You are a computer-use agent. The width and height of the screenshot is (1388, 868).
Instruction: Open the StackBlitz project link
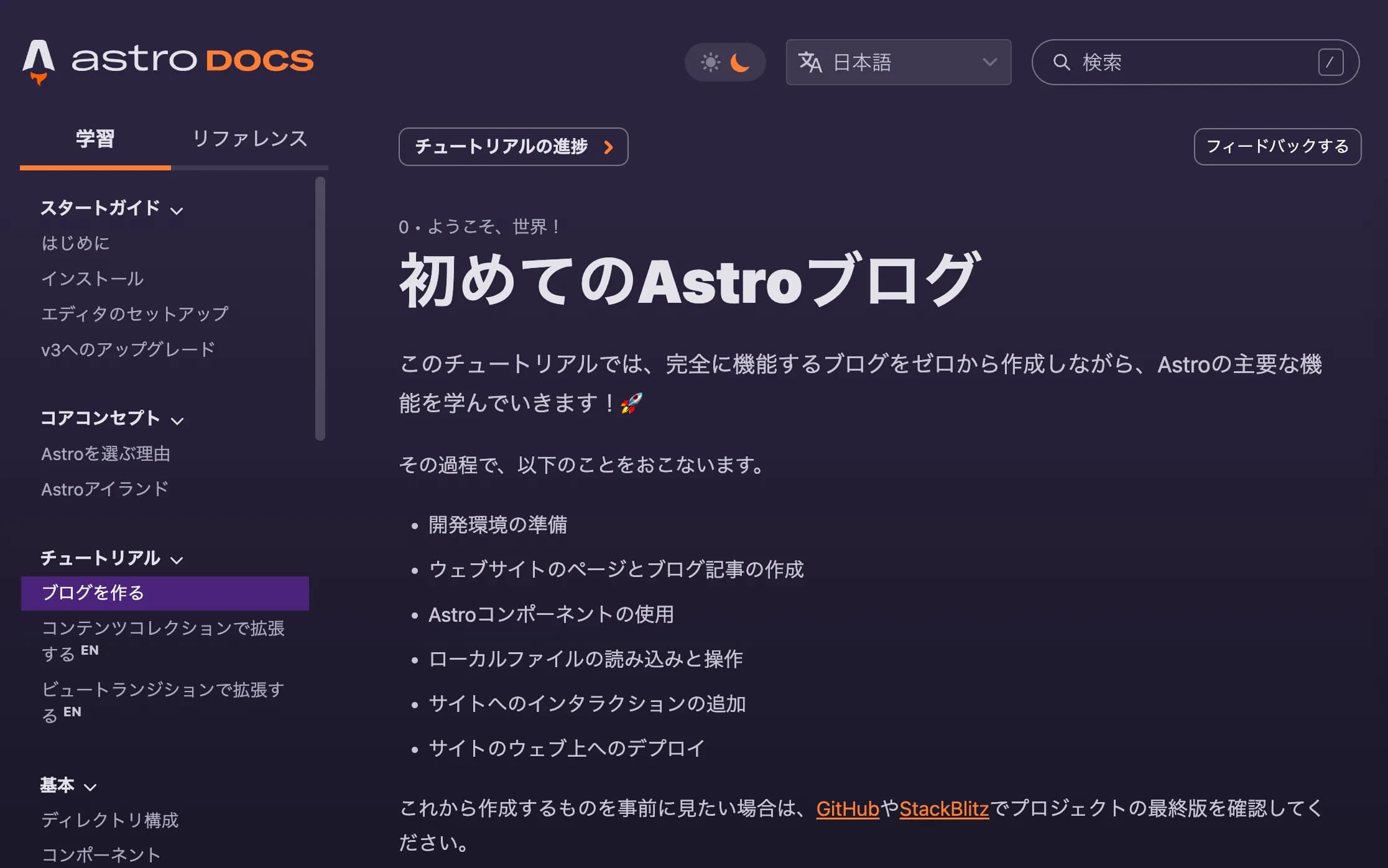tap(944, 808)
